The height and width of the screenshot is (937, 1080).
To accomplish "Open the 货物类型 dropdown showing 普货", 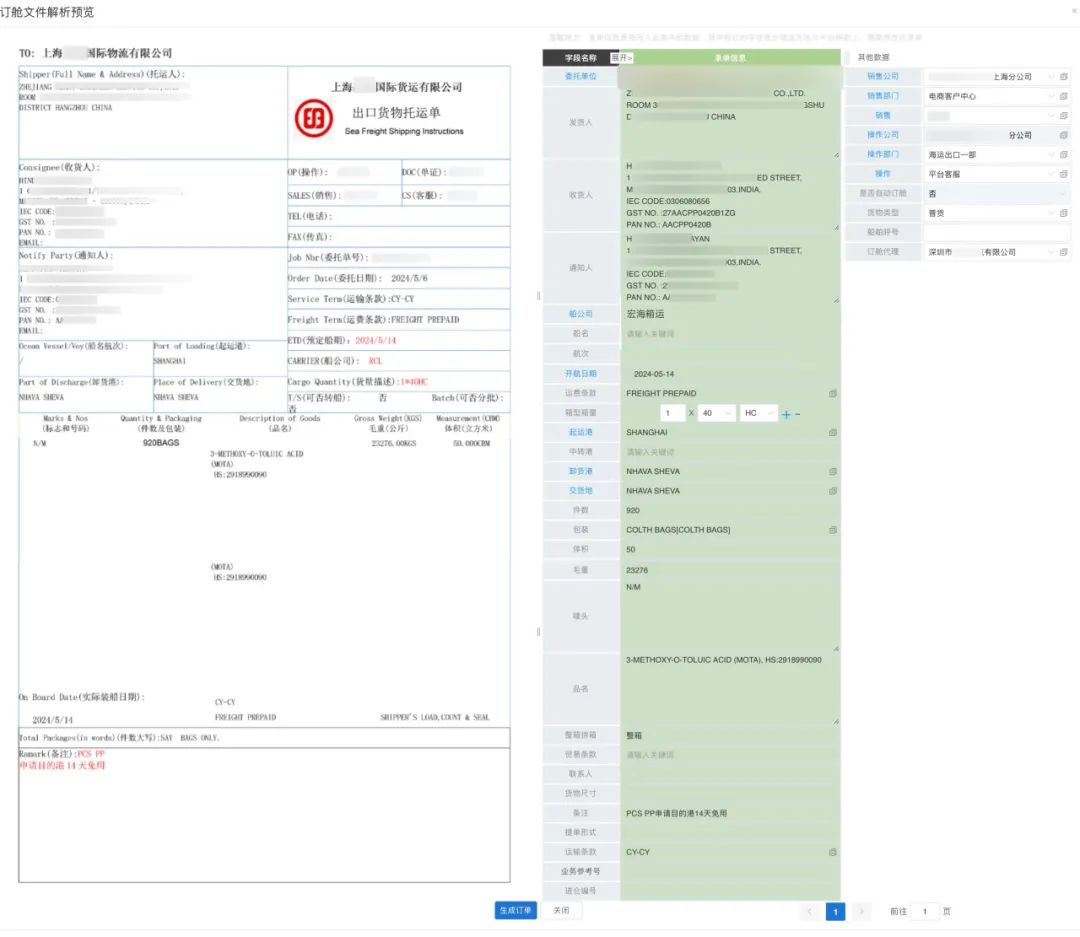I will pyautogui.click(x=995, y=212).
